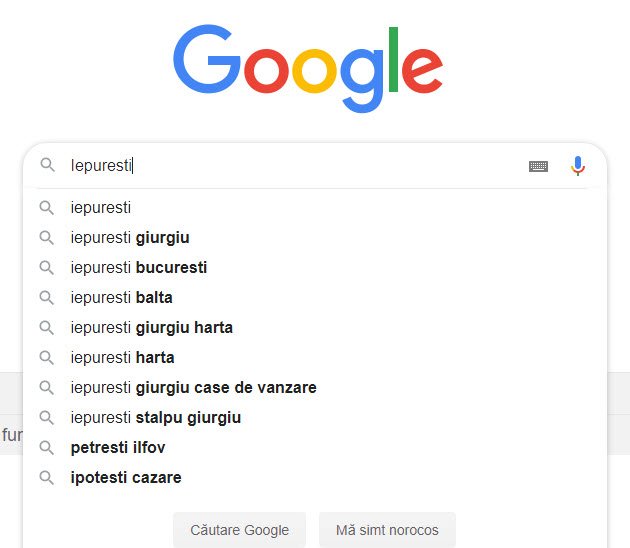Choose 'iepuresti harta' suggestion

click(122, 358)
